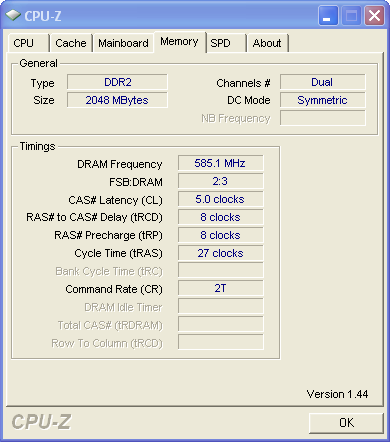Image resolution: width=390 pixels, height=442 pixels.
Task: Click the empty Bank Cycle Time field
Action: click(x=220, y=270)
